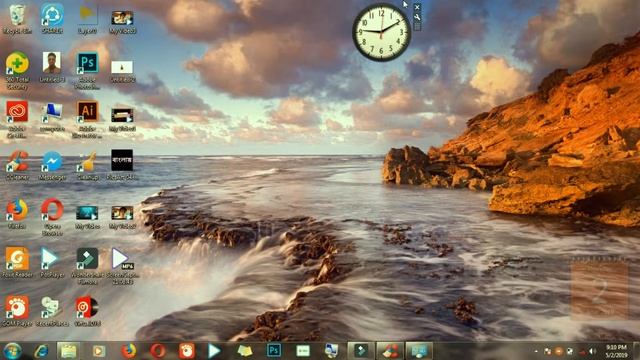640x360 pixels.
Task: Select the portrait photo thumbnail on desktop
Action: pyautogui.click(x=52, y=67)
